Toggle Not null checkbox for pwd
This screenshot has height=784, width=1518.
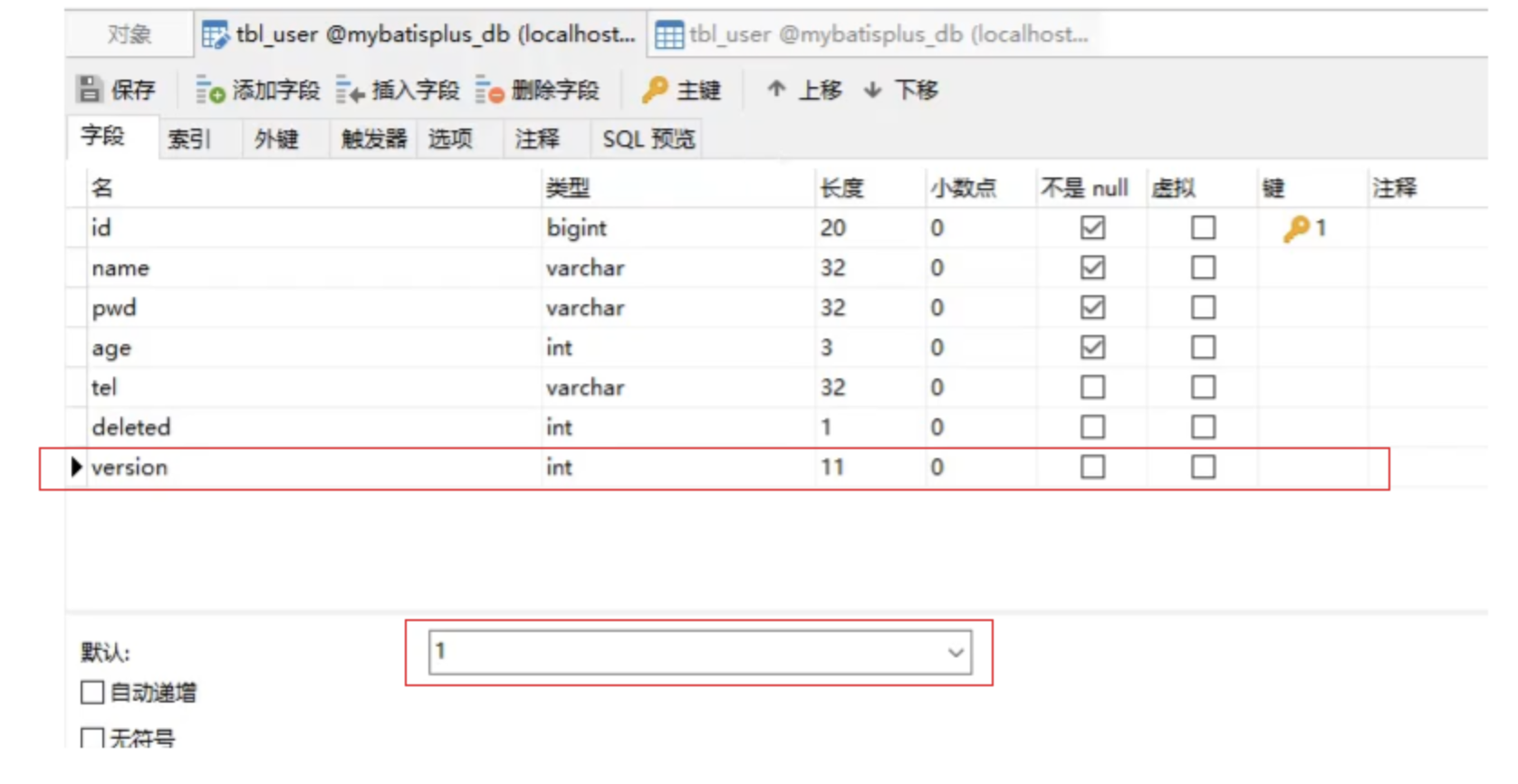coord(1092,308)
